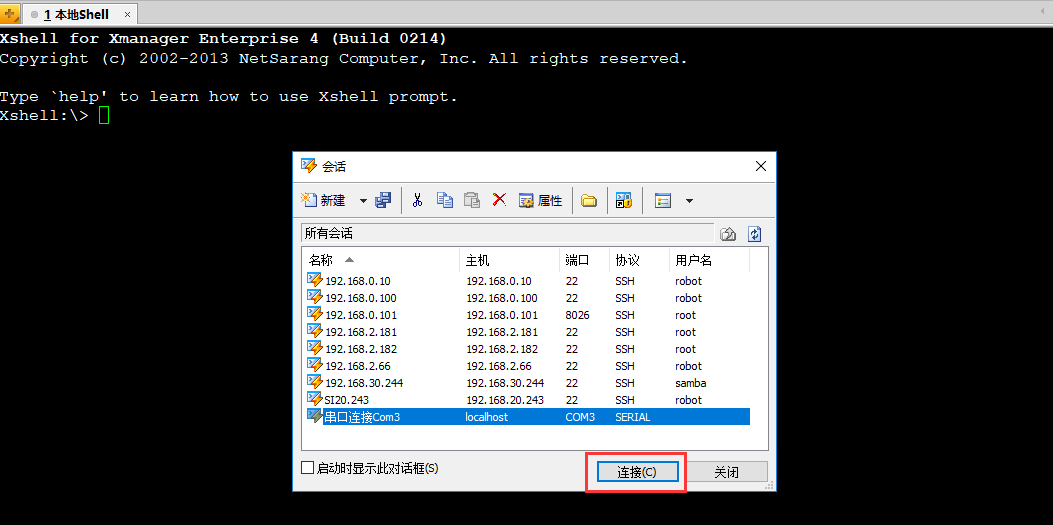Click the 会话 dialog title icon
The height and width of the screenshot is (525, 1053).
point(308,166)
